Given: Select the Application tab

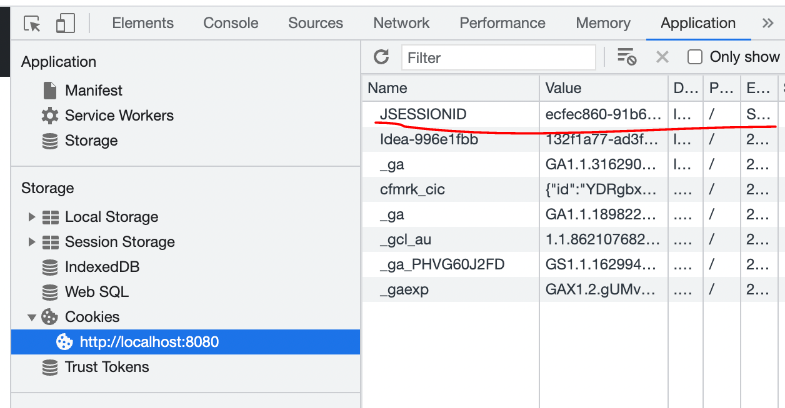Looking at the screenshot, I should [x=698, y=23].
